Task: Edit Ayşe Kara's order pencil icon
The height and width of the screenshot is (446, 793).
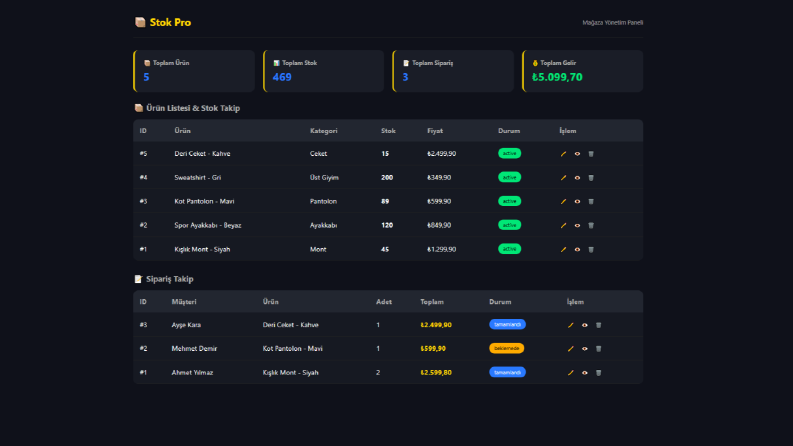Action: pyautogui.click(x=570, y=325)
